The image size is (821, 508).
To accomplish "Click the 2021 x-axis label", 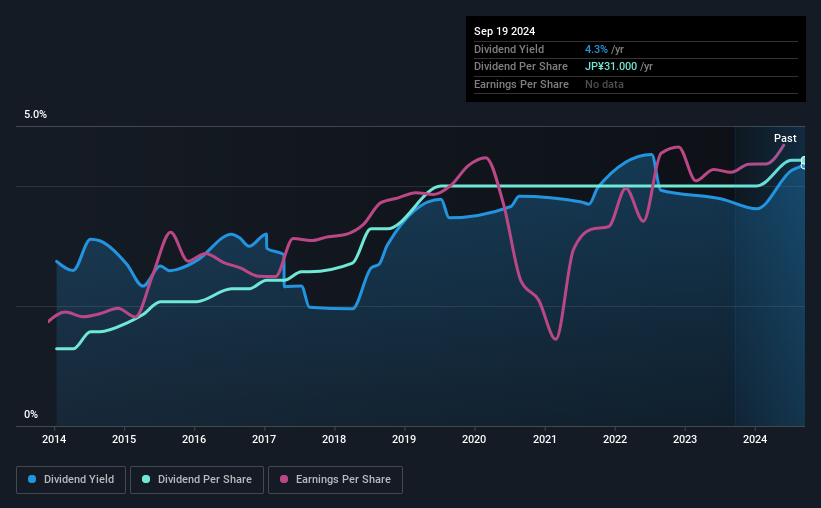I will click(545, 439).
